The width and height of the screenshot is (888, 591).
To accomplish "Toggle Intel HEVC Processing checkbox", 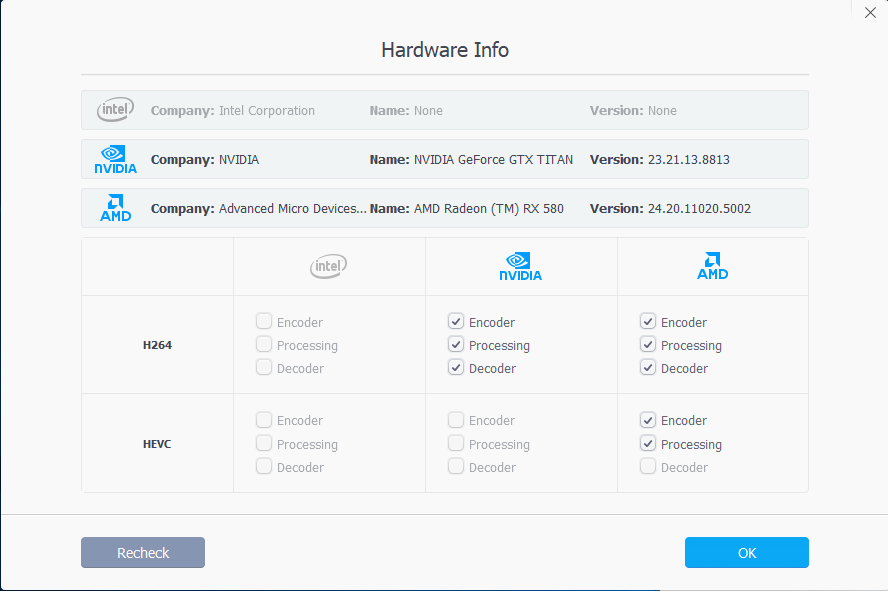I will pos(264,443).
